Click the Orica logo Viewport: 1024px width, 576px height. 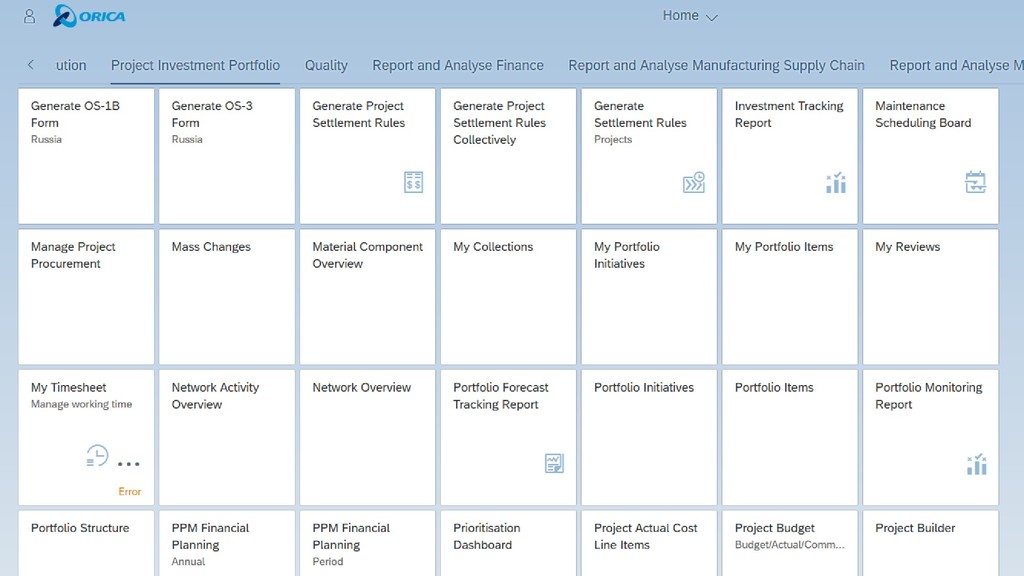point(89,16)
